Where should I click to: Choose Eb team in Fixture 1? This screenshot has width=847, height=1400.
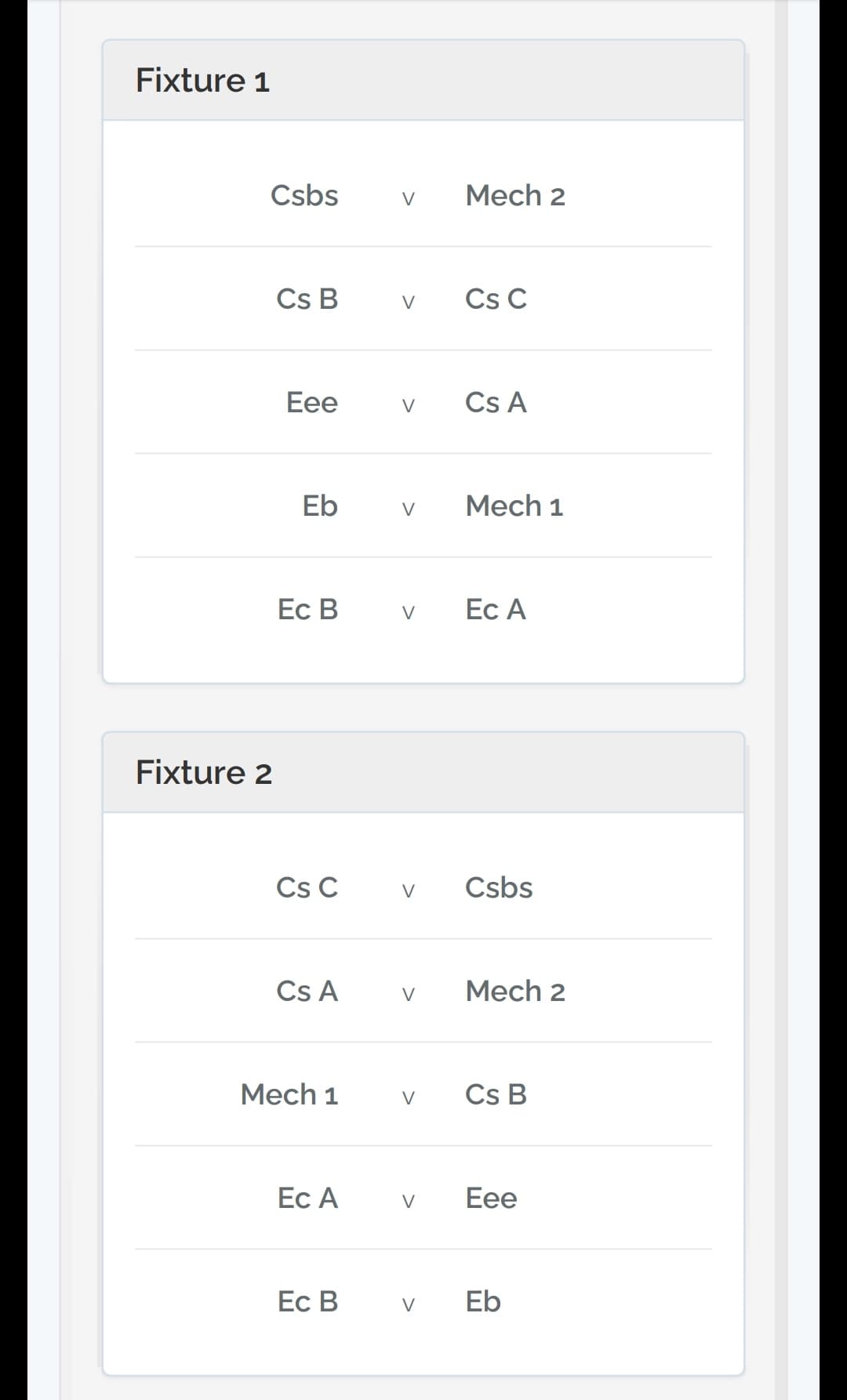320,506
